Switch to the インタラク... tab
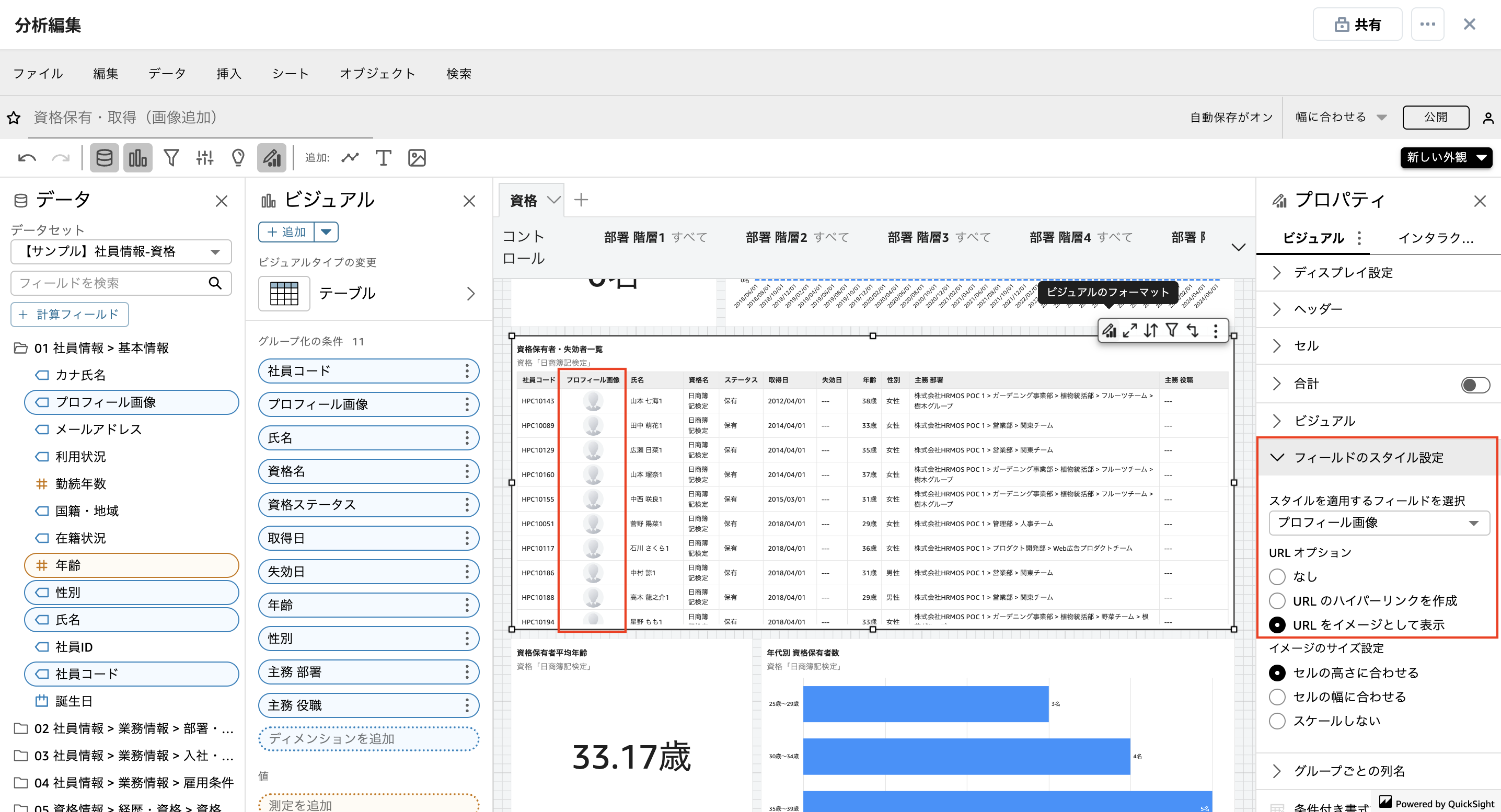 pyautogui.click(x=1435, y=238)
